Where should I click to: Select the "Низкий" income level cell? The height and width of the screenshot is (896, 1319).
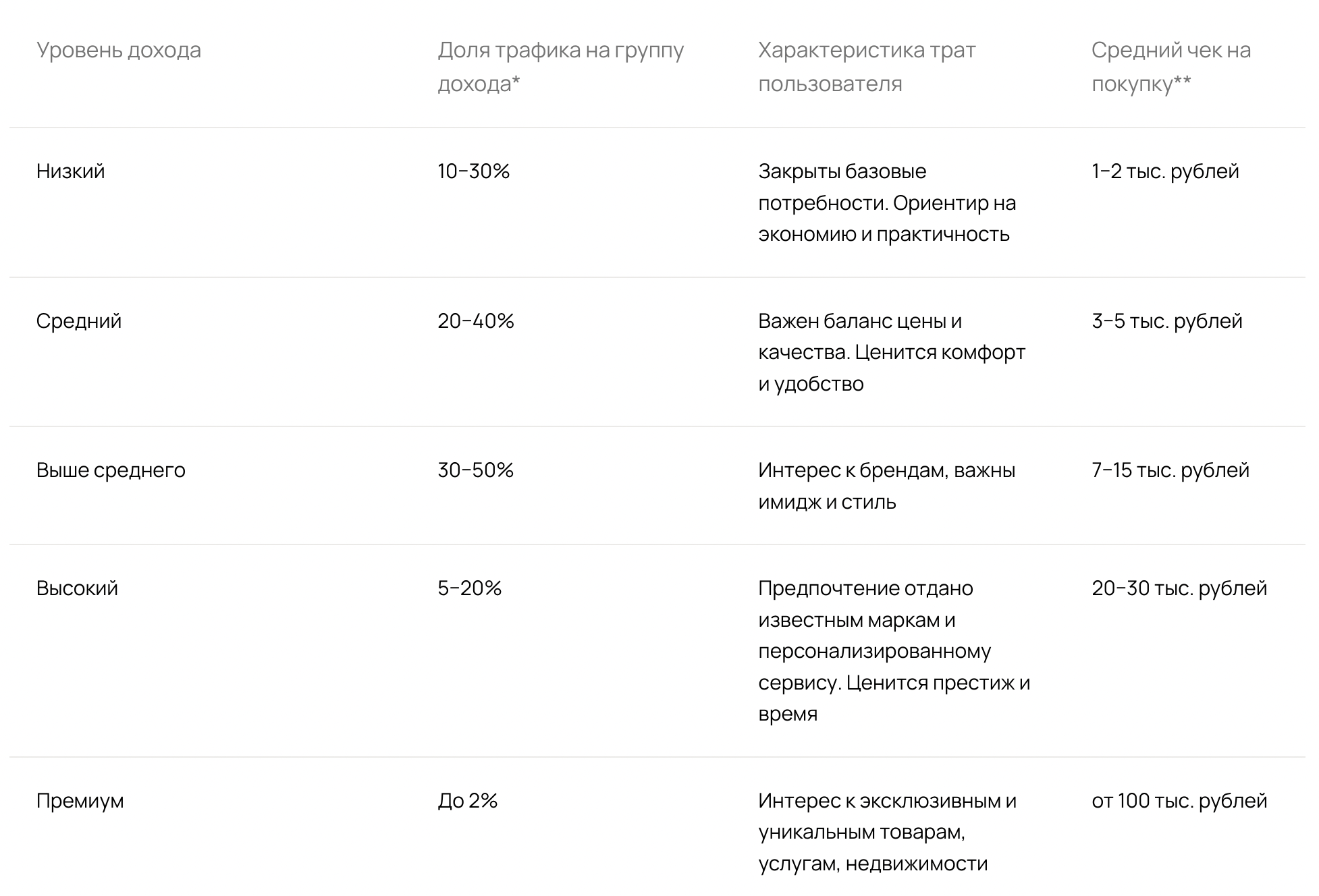(71, 171)
